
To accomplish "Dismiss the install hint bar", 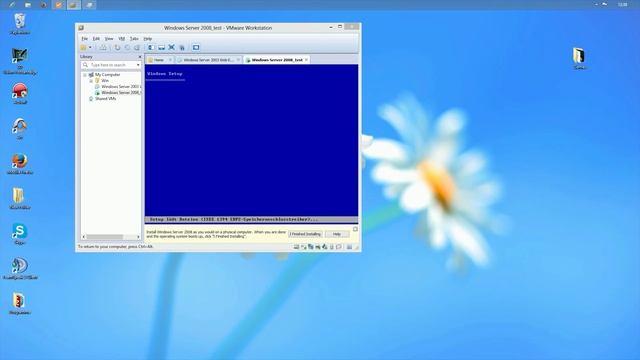I will [x=355, y=229].
